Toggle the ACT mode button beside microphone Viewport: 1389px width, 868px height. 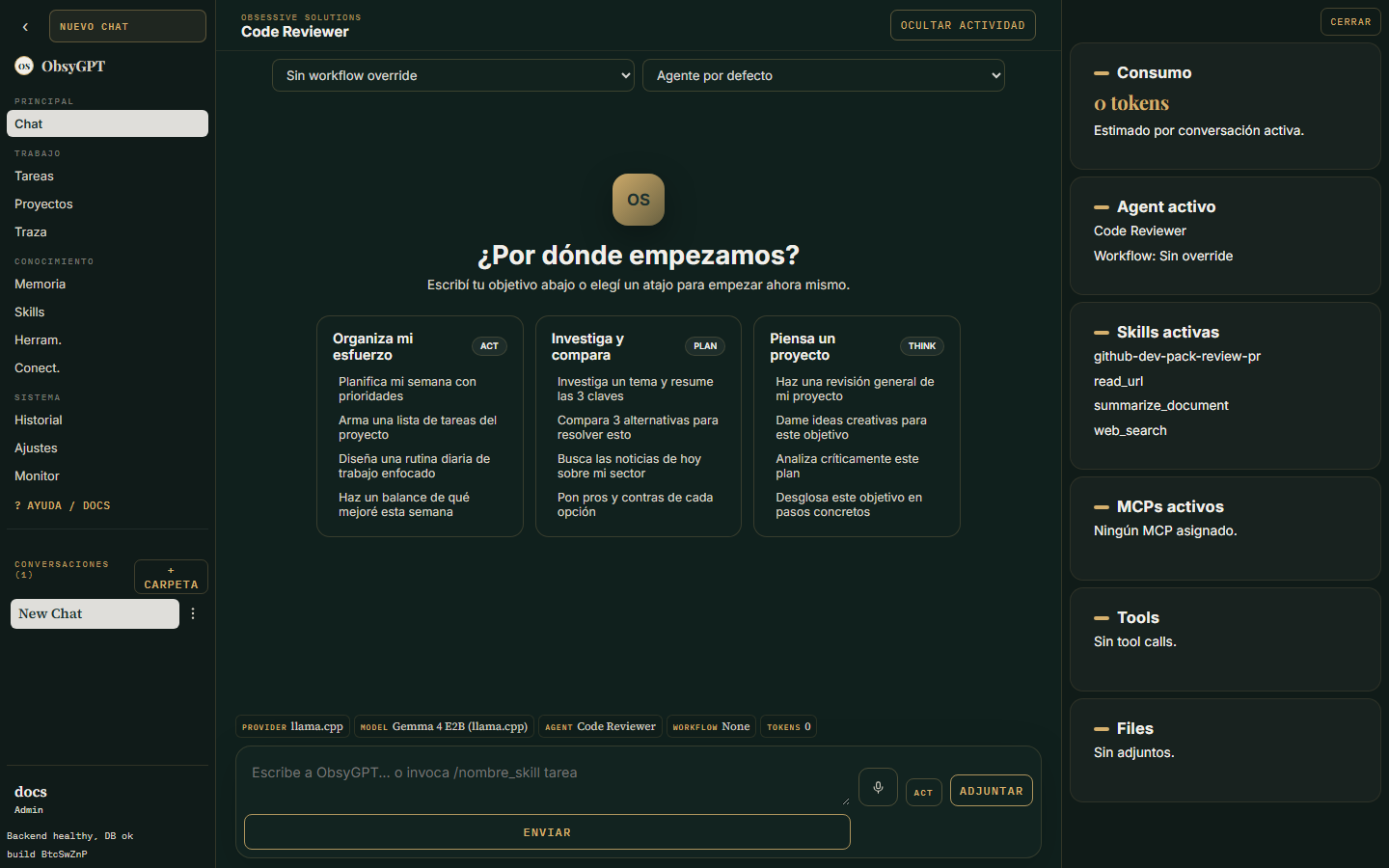point(923,793)
